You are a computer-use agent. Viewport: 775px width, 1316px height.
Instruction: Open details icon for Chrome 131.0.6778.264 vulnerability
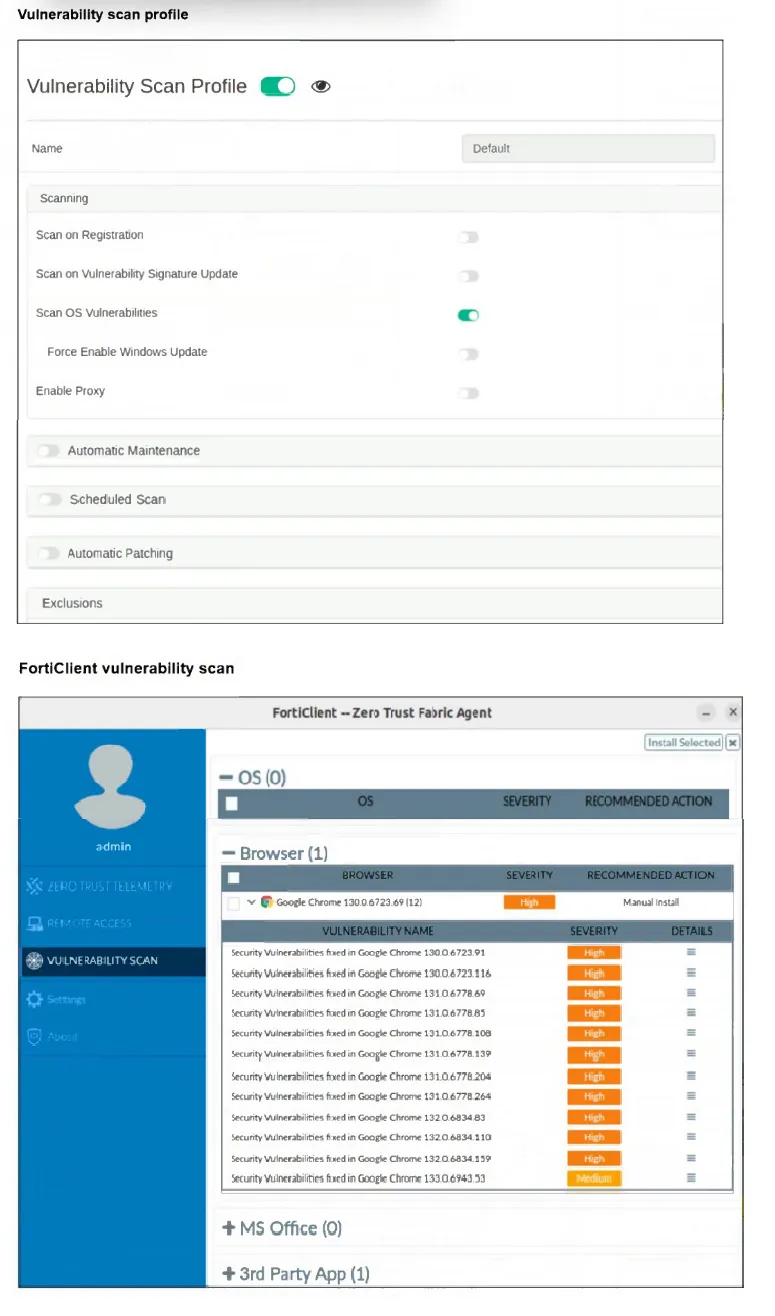tap(691, 1096)
